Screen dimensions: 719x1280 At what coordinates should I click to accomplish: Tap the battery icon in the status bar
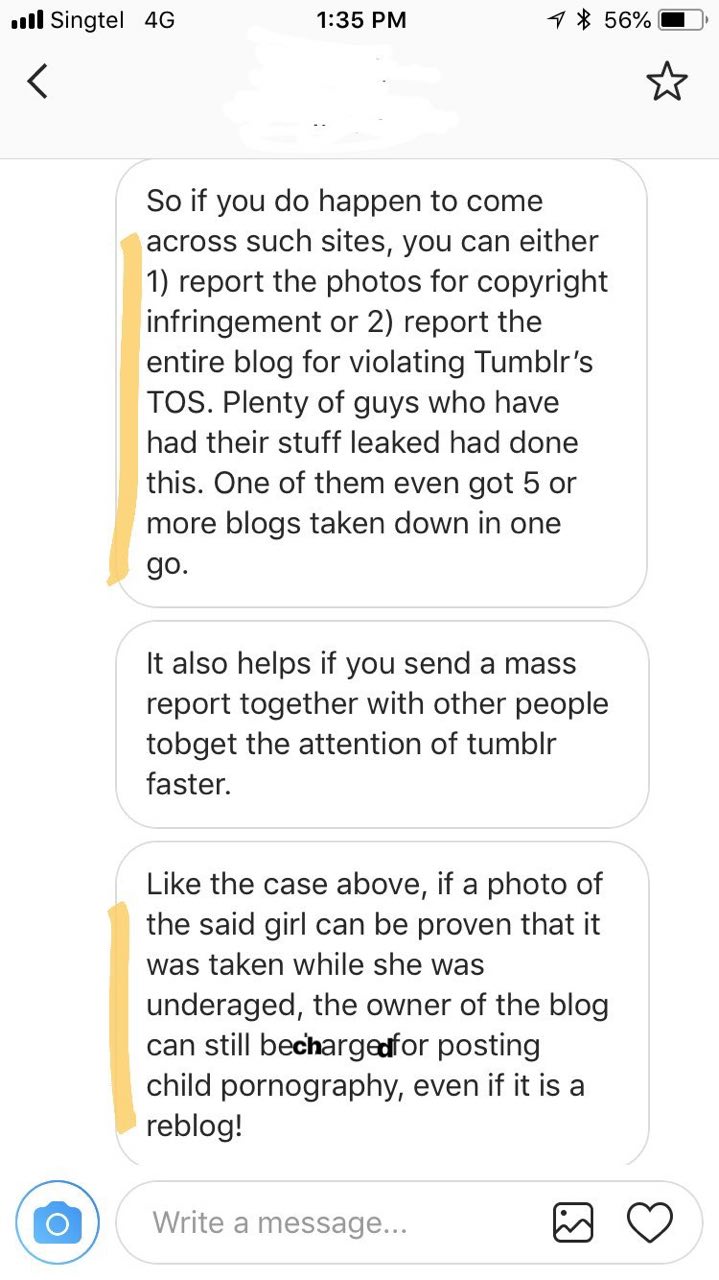coord(684,20)
